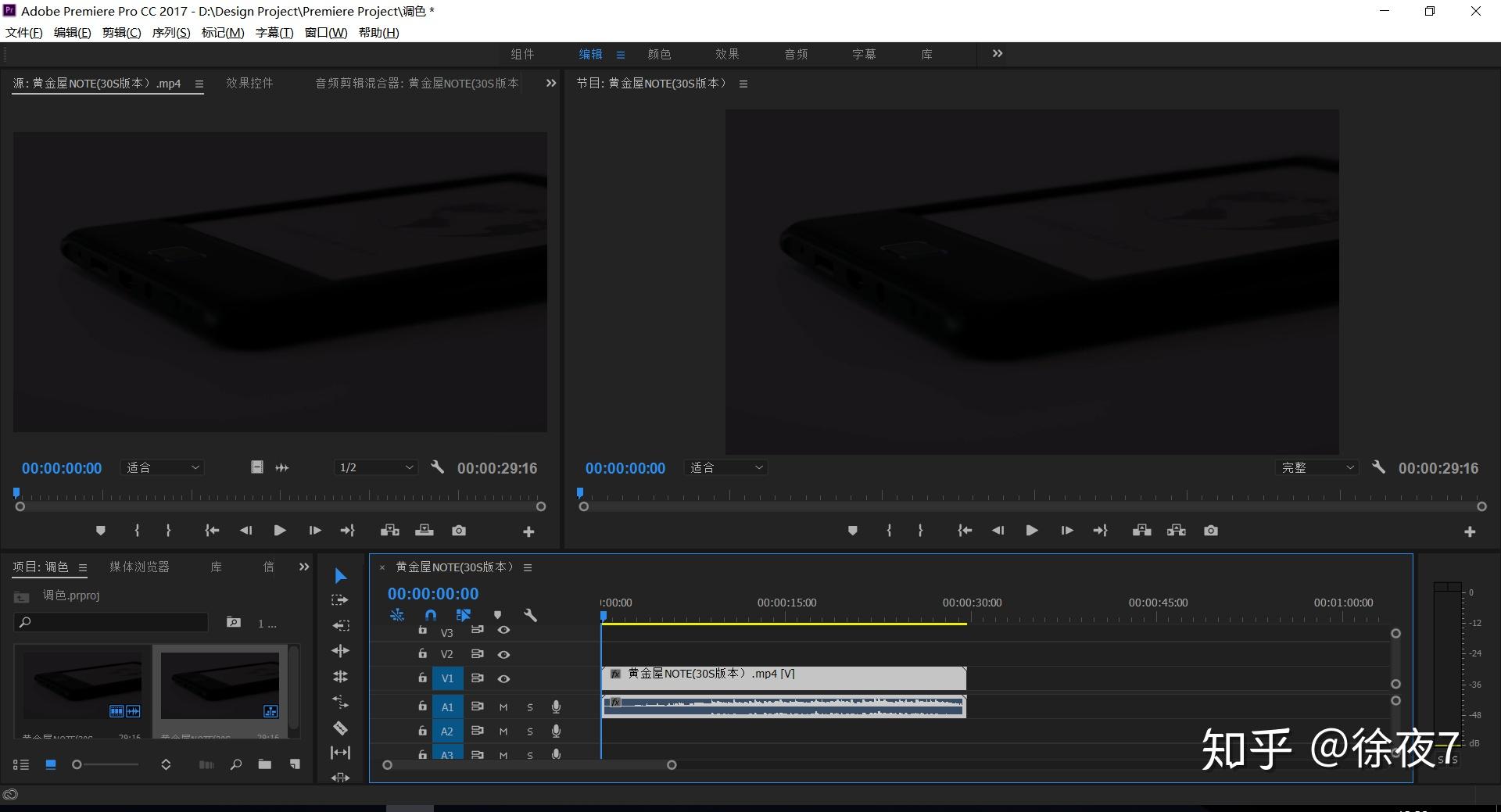Open the 媒体浏览器 panel tab
Viewport: 1501px width, 812px height.
point(140,567)
